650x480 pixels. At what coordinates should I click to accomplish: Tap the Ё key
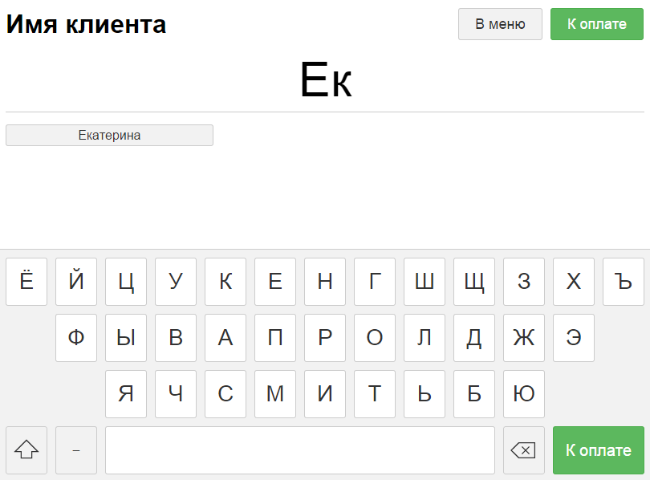click(27, 281)
